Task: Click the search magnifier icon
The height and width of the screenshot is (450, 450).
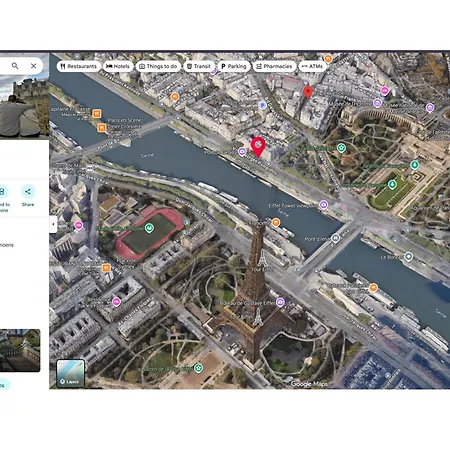Action: point(15,66)
